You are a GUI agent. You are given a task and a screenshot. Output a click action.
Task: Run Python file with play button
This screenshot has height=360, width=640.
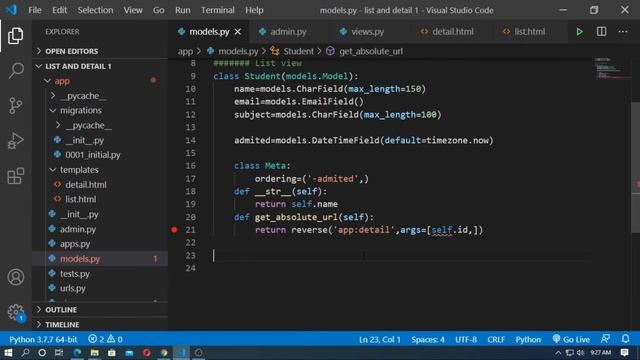[x=579, y=31]
